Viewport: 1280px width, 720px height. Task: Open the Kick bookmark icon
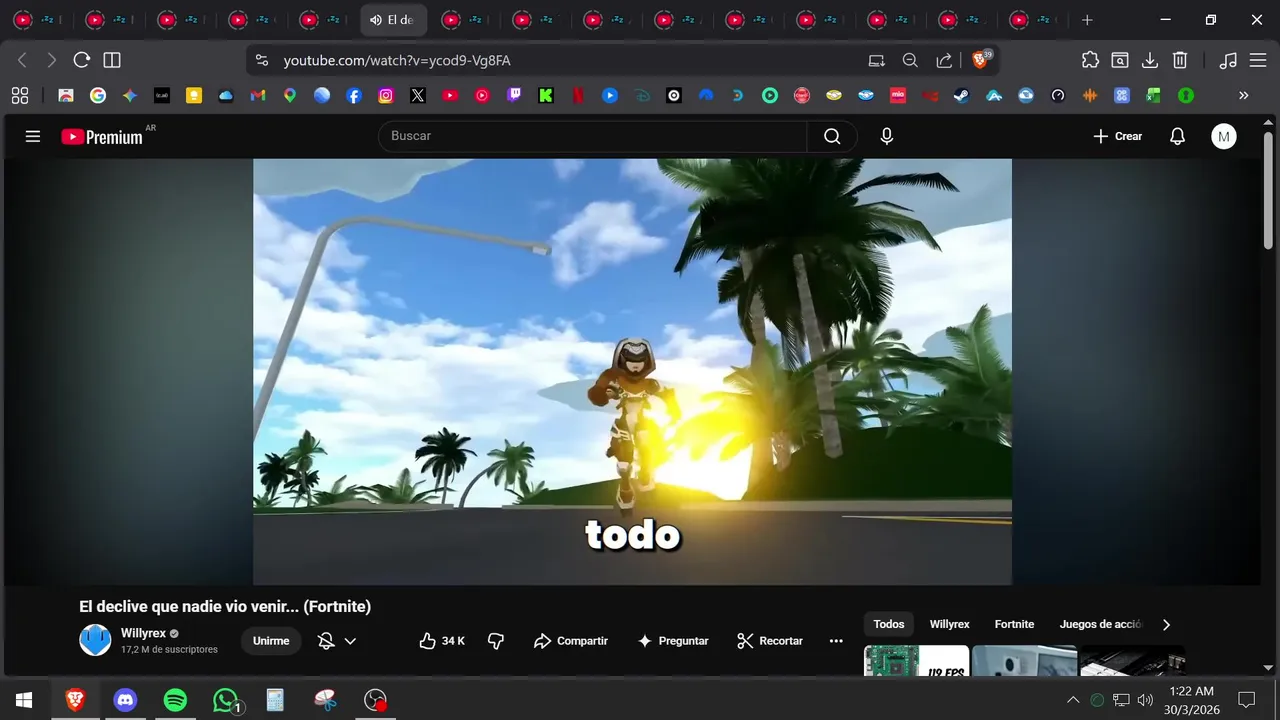point(546,96)
